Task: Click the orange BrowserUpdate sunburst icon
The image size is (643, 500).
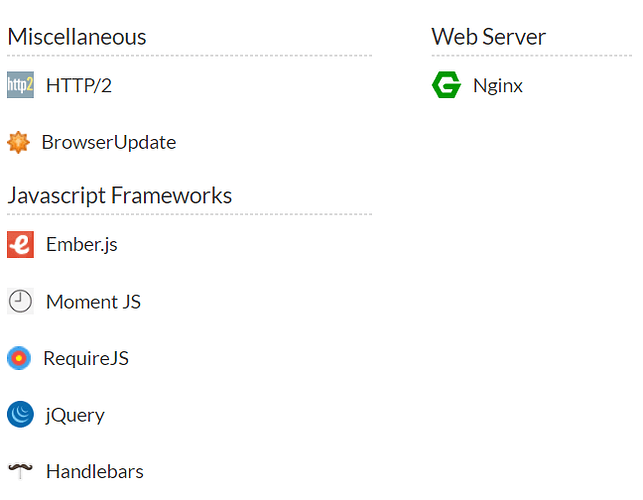Action: [18, 142]
